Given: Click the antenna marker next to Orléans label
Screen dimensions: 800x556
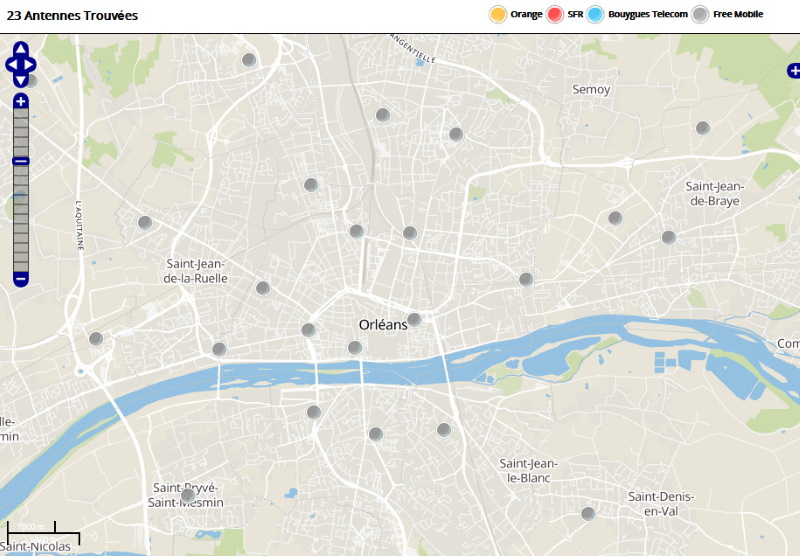Looking at the screenshot, I should [x=414, y=320].
